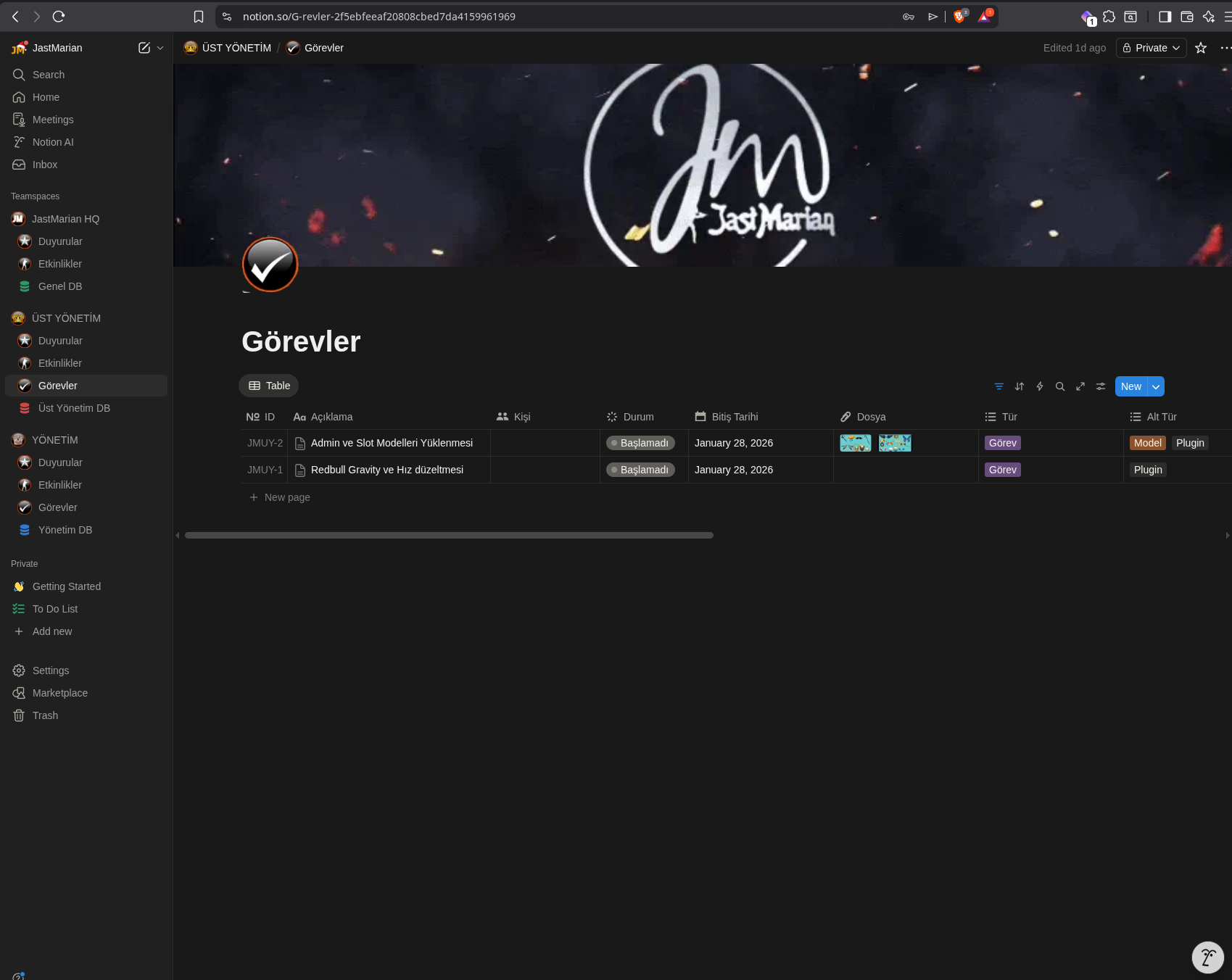Open the page options three-dot menu
Viewport: 1232px width, 980px height.
[1225, 48]
